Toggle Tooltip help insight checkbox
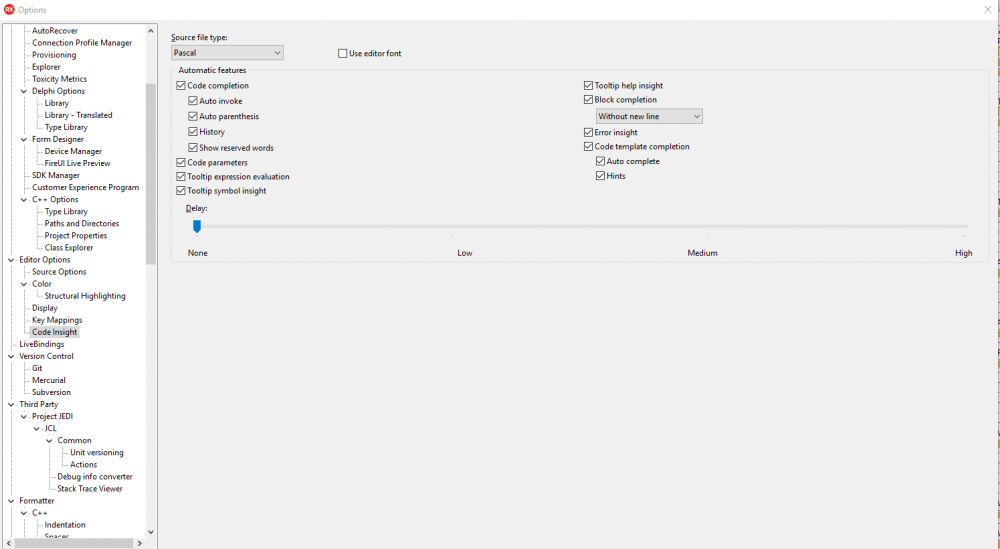Viewport: 1000px width, 549px height. point(589,85)
